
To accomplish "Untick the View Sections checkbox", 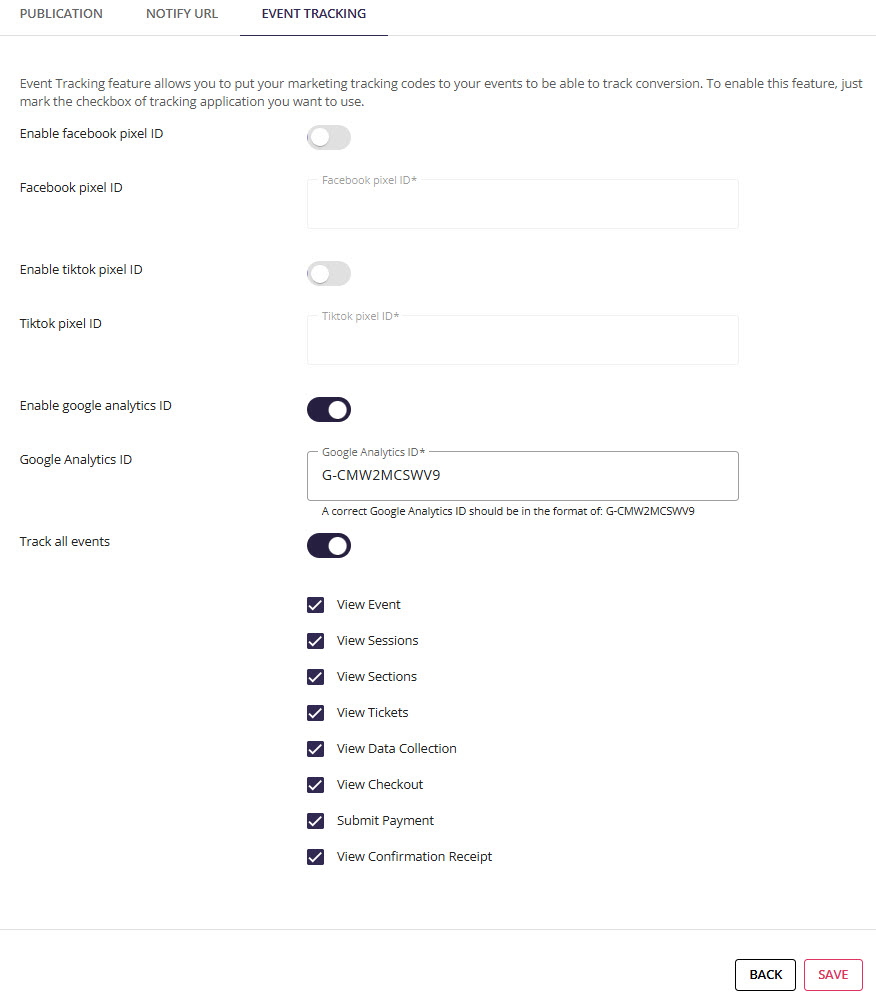I will [316, 677].
